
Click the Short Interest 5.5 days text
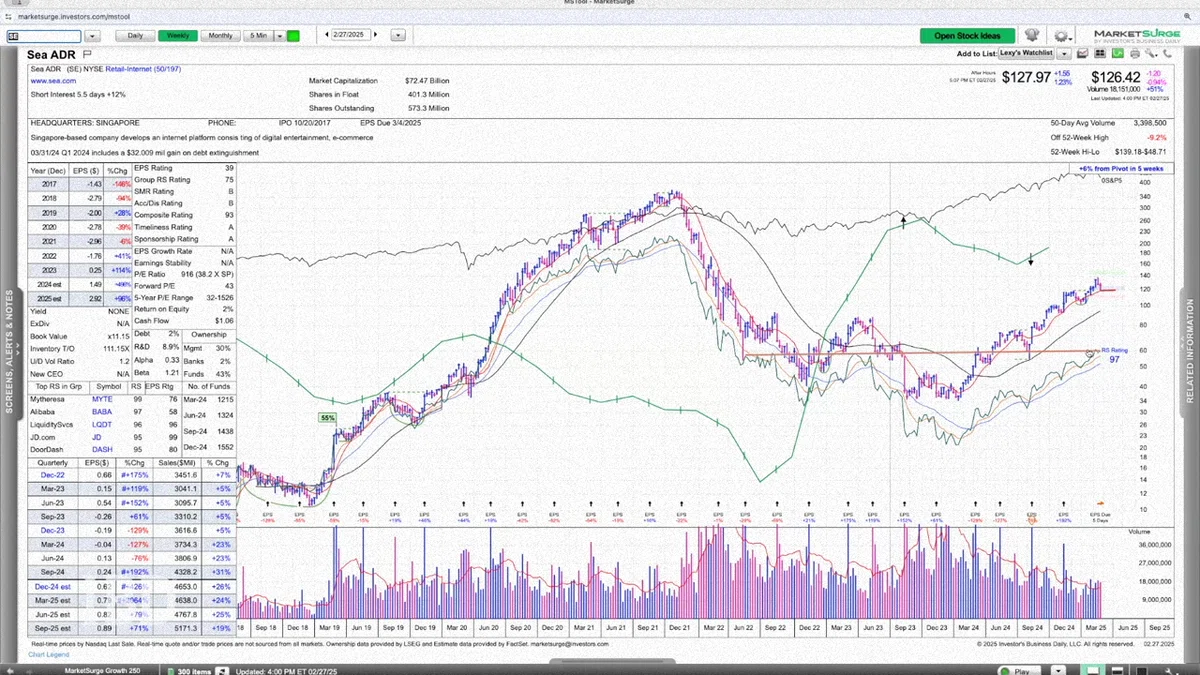78,94
